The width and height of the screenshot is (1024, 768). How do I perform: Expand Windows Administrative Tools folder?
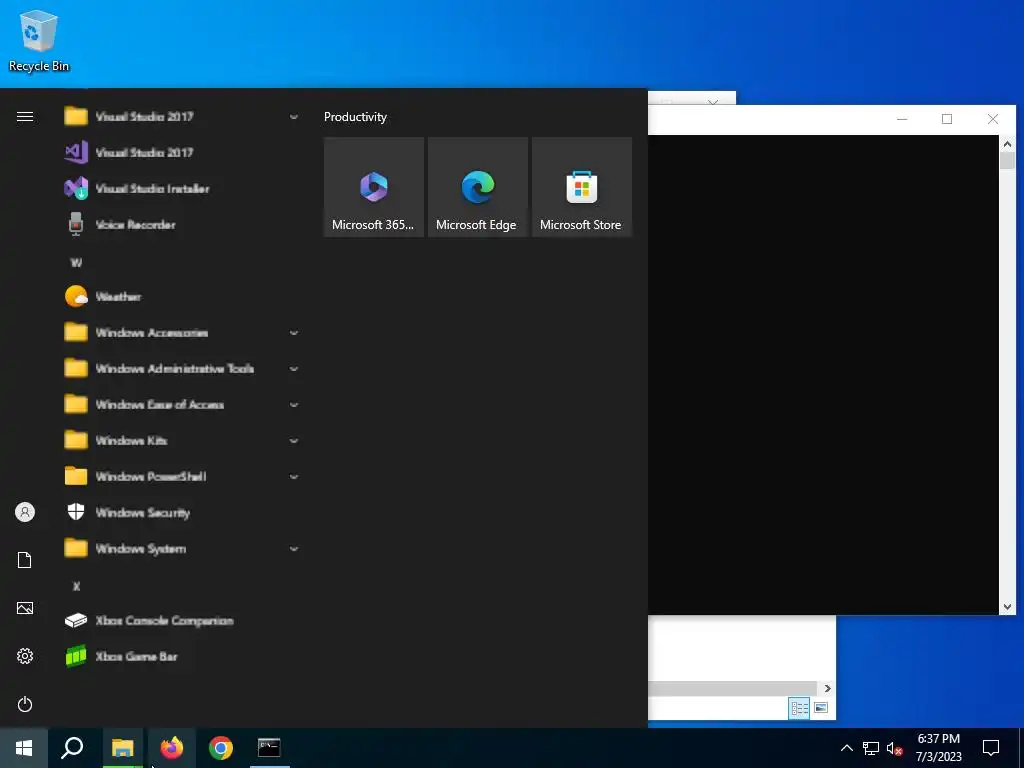point(182,368)
